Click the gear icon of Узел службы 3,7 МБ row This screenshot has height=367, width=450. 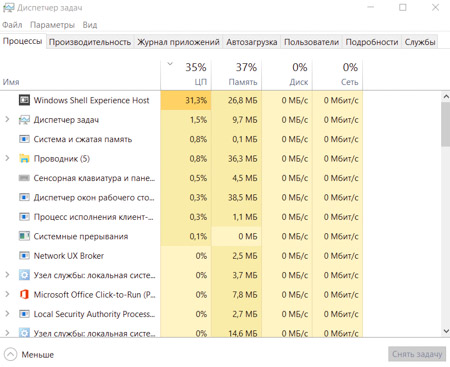[24, 275]
